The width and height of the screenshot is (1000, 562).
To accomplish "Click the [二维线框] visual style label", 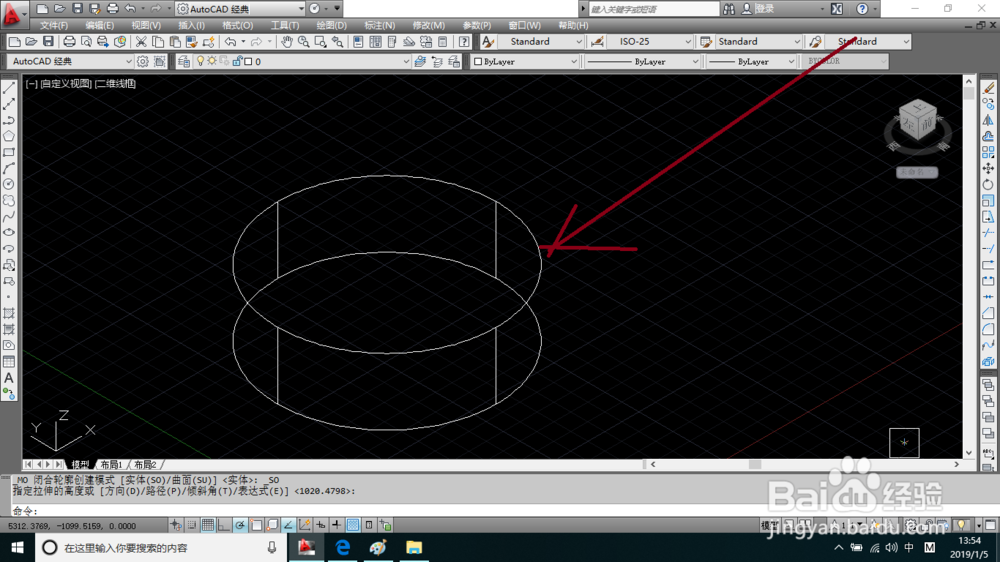I will (115, 84).
